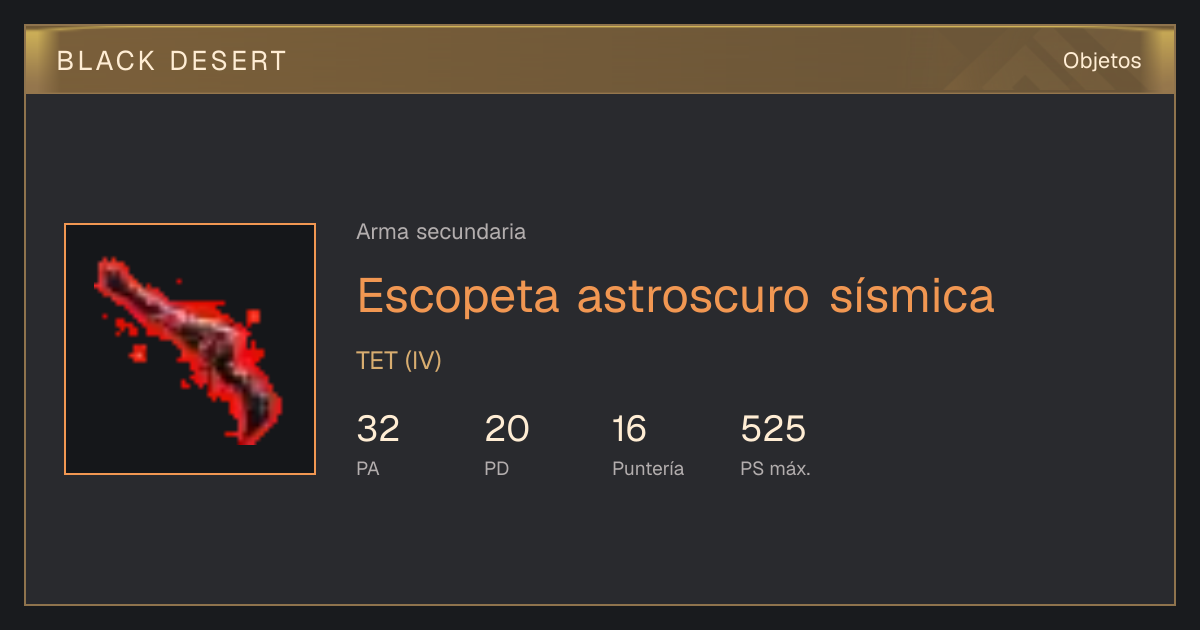Click the PA stat label

coord(368,469)
